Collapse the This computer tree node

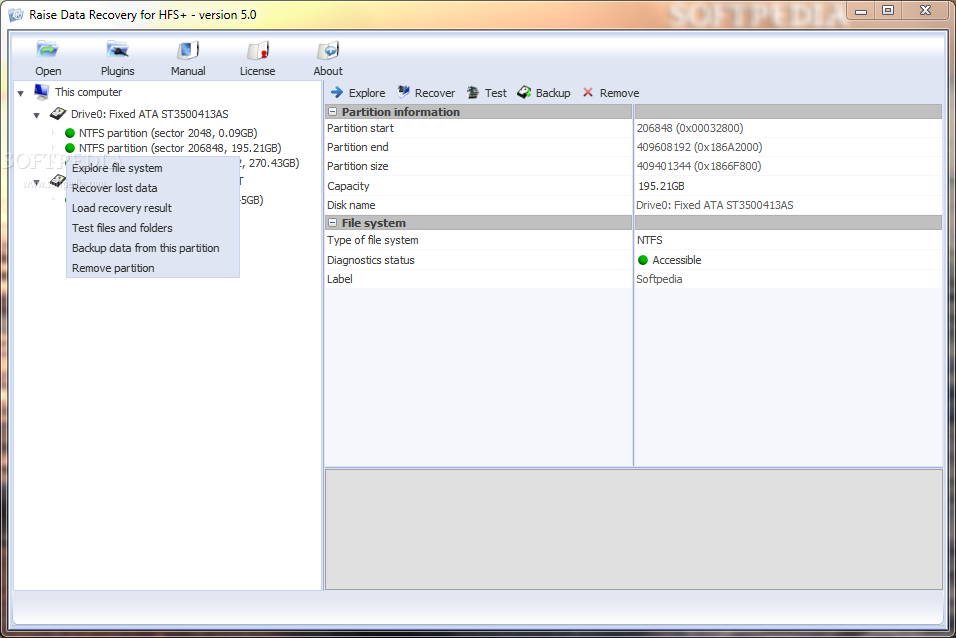(x=21, y=93)
